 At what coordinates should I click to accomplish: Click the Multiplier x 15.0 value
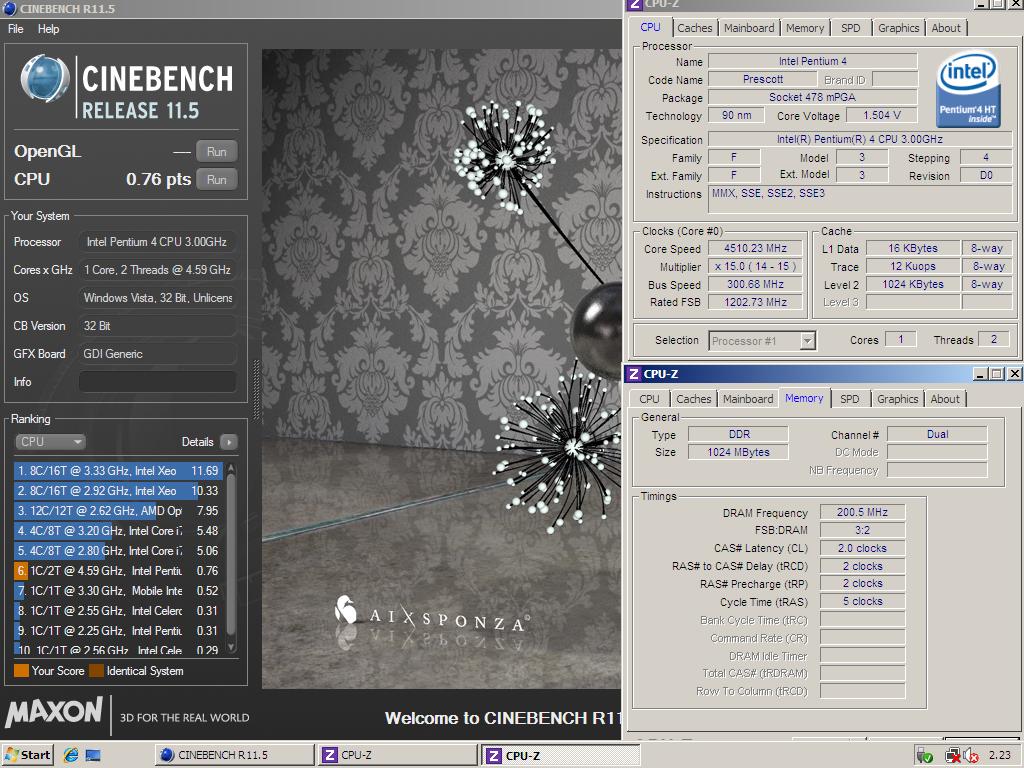click(756, 266)
